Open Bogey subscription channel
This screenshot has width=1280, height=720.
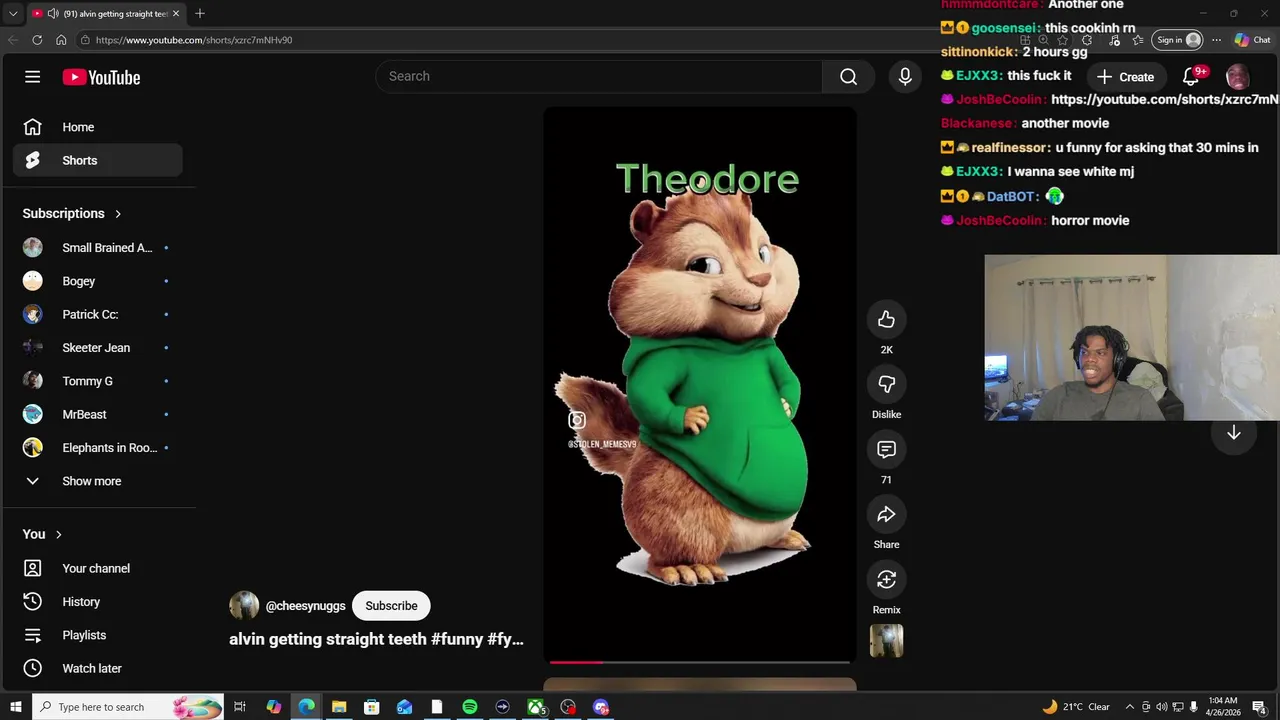click(x=98, y=281)
